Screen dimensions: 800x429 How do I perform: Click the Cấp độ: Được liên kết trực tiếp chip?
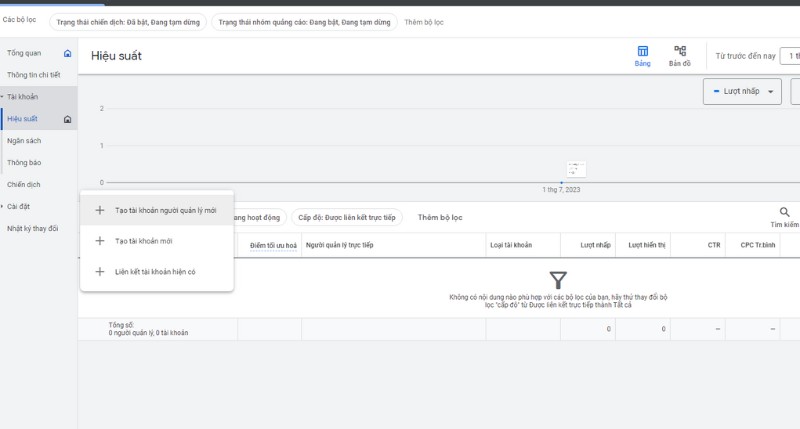click(347, 217)
